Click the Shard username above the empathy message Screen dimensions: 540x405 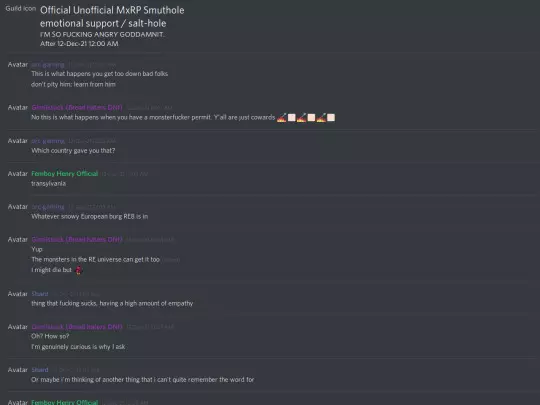40,294
